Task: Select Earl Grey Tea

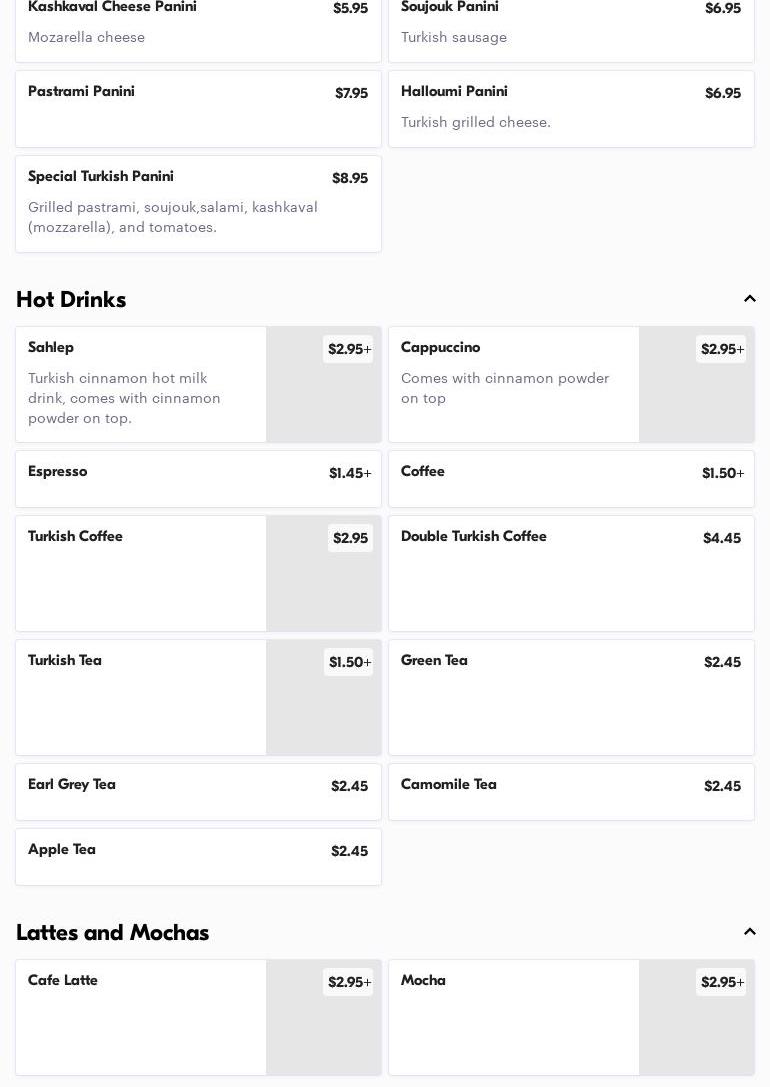Action: [x=198, y=792]
